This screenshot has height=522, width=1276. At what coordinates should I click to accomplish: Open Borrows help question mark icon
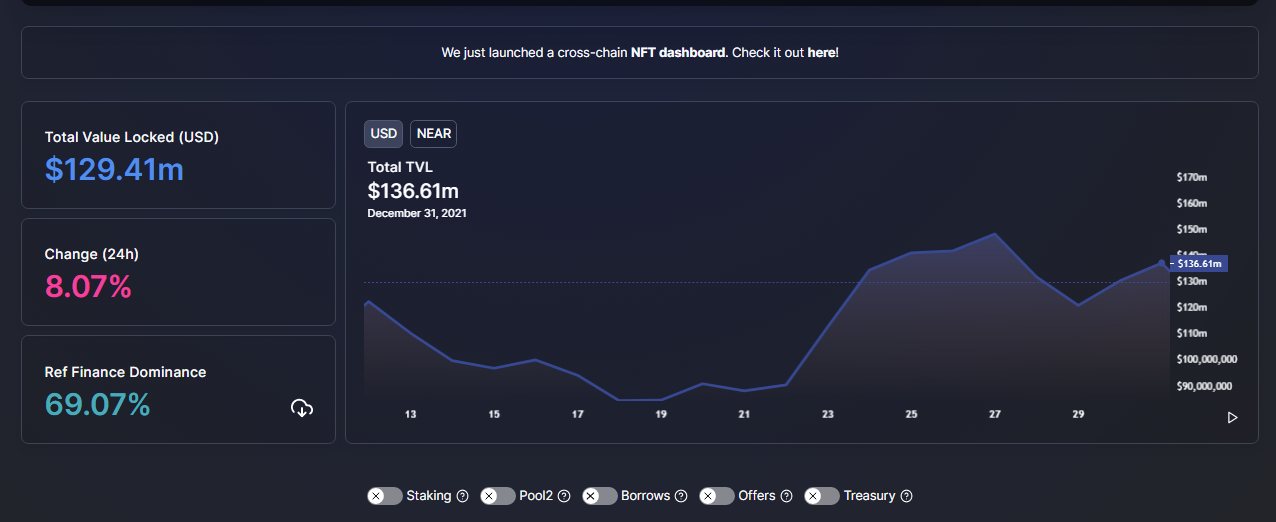[681, 496]
